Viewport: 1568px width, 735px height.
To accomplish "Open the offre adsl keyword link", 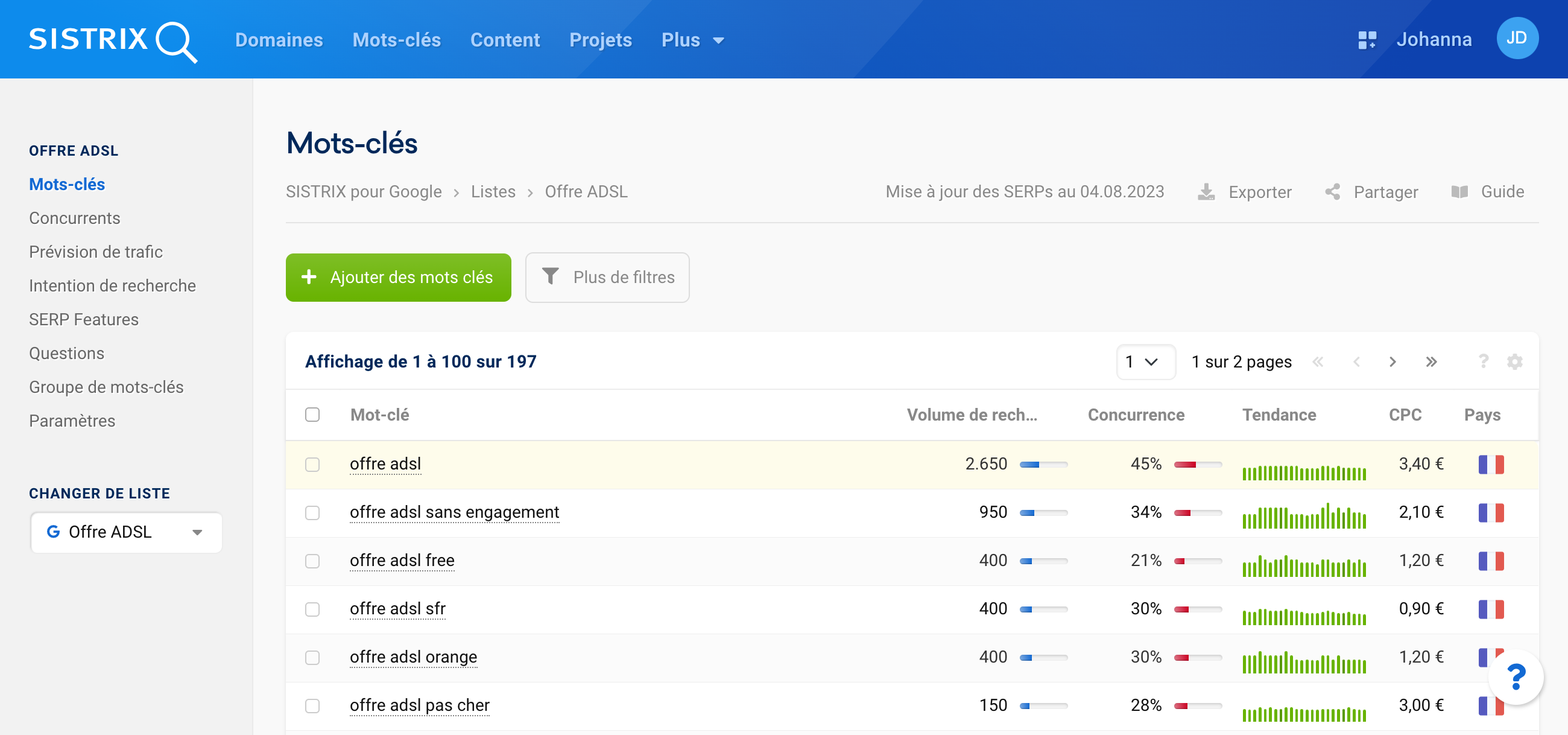I will coord(385,464).
